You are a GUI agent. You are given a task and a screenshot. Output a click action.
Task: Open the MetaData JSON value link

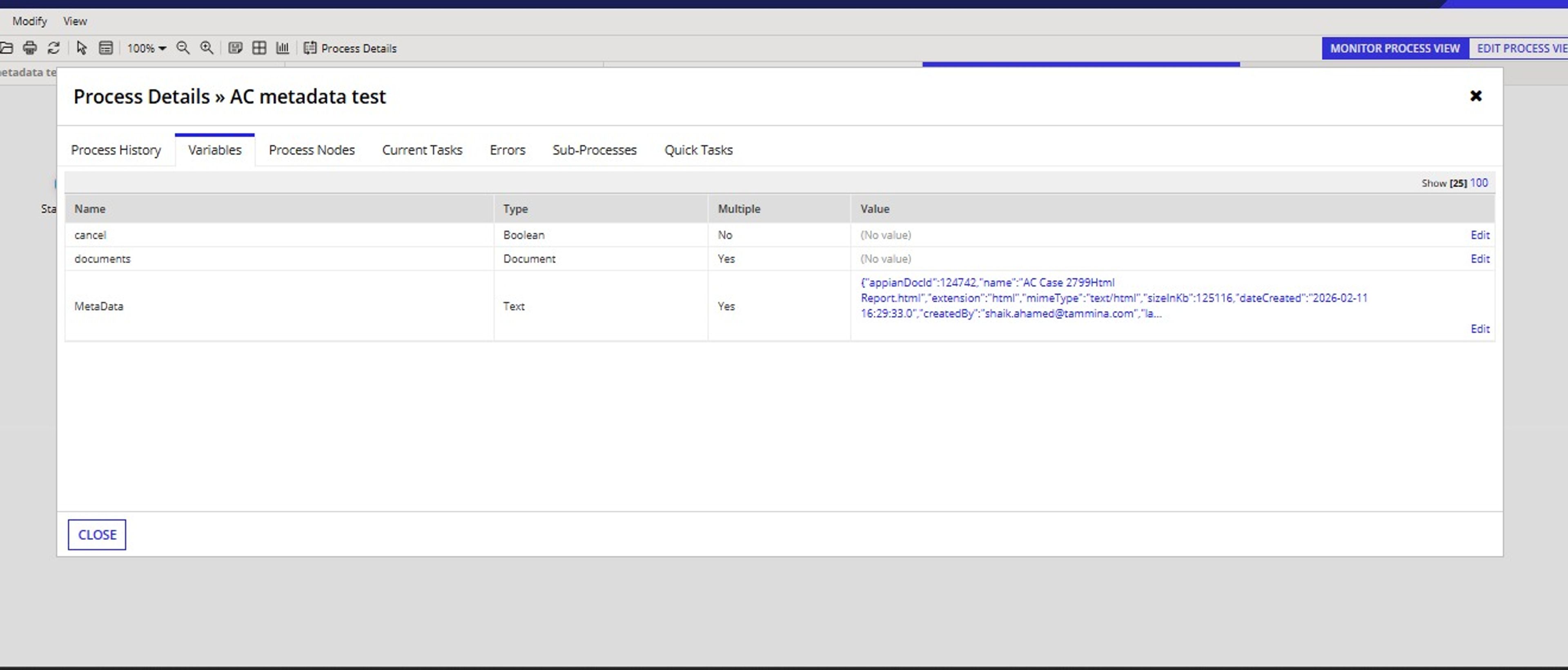[1114, 298]
